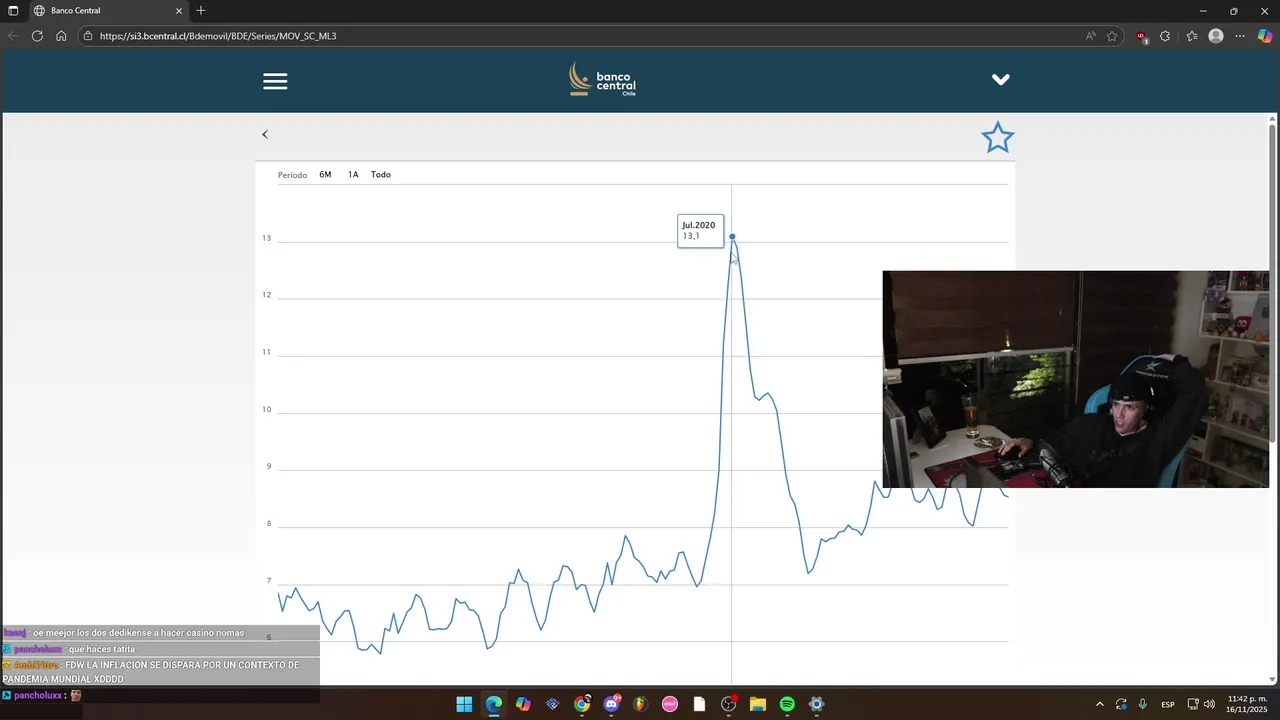
Task: Go back using the left arrow chevron
Action: 265,134
